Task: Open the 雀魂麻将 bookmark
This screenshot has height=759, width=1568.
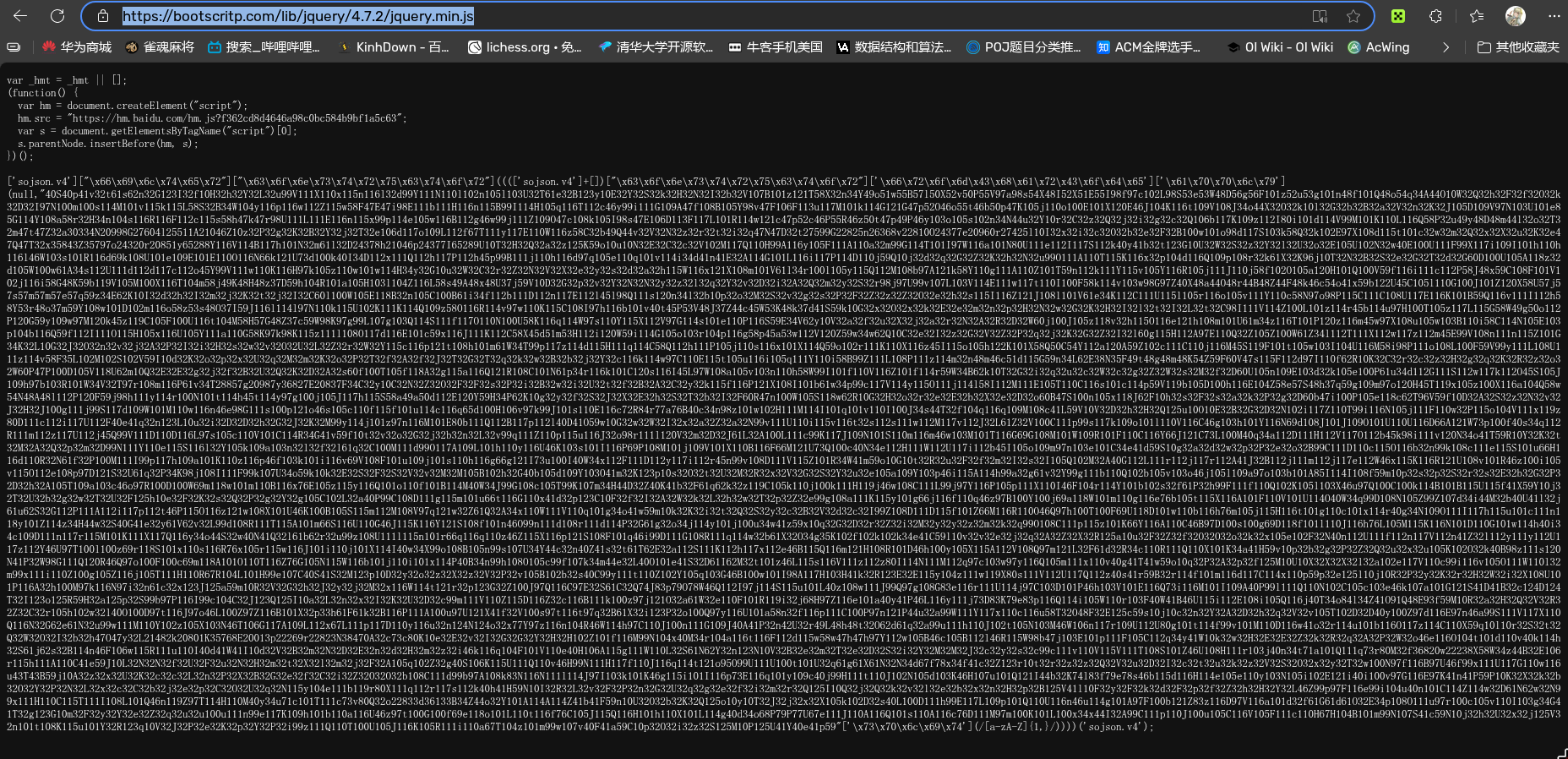Action: click(160, 47)
